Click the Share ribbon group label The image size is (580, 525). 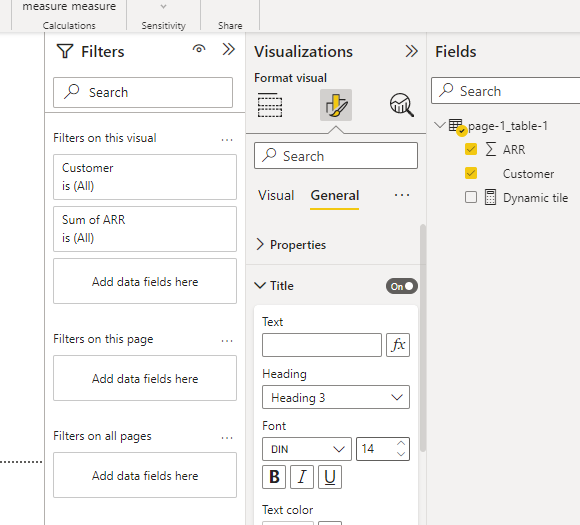point(230,26)
